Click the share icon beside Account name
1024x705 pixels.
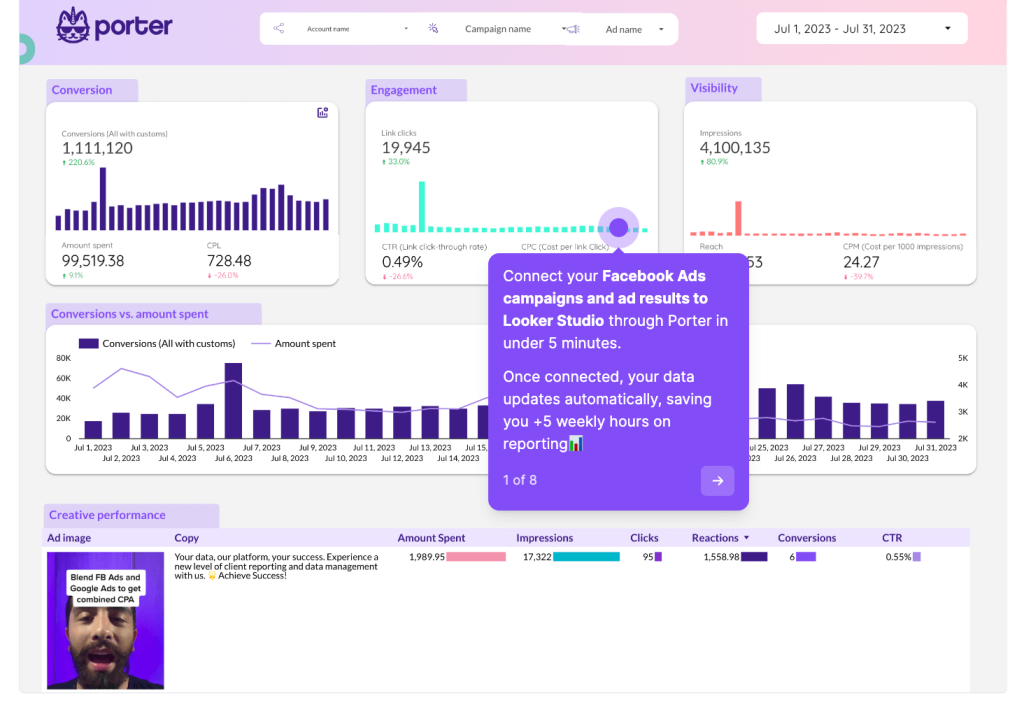click(x=278, y=28)
